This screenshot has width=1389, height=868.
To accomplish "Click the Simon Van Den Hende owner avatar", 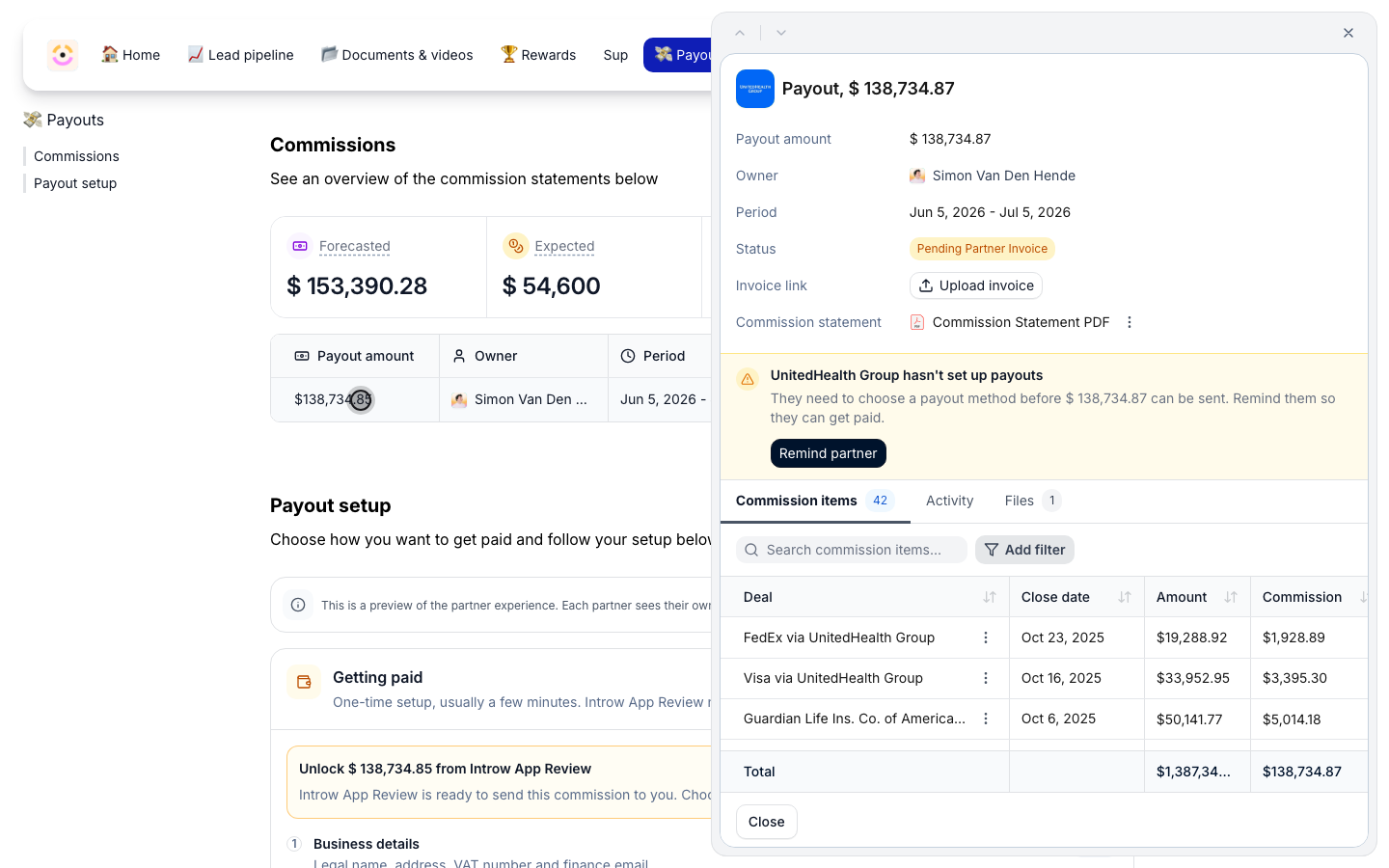I will coord(917,176).
